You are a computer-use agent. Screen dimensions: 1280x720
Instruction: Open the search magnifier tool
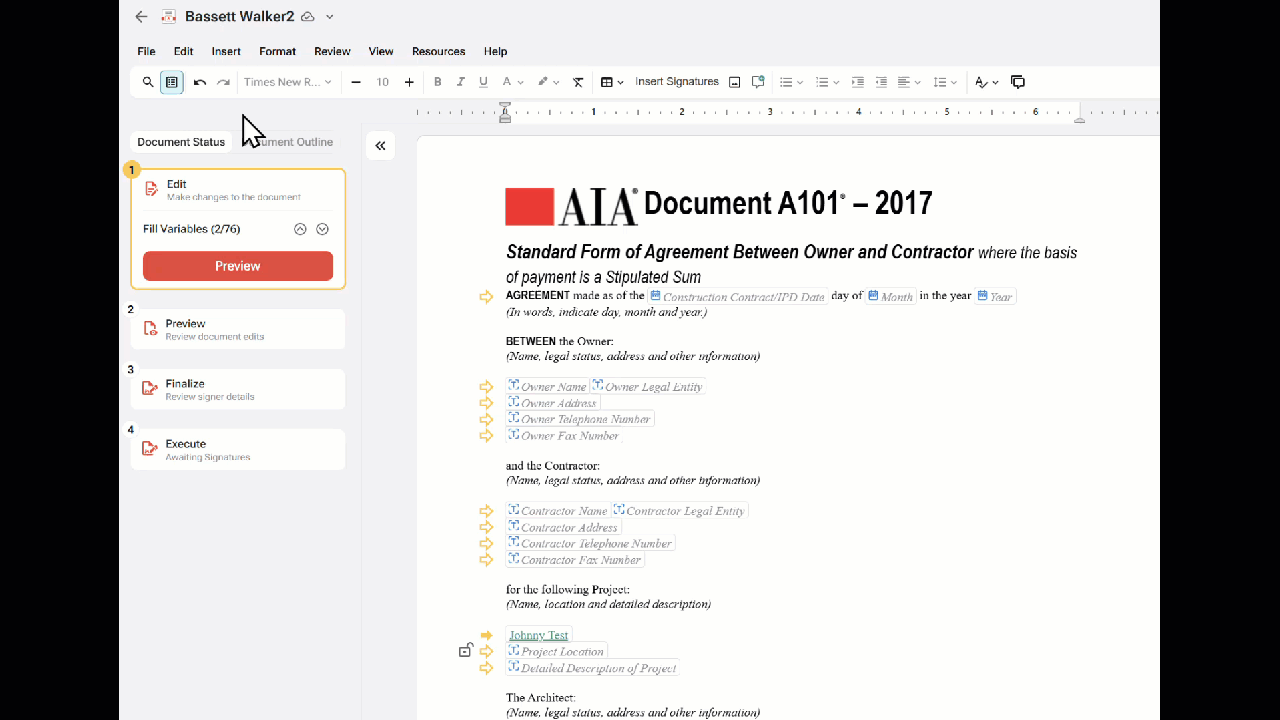point(148,82)
